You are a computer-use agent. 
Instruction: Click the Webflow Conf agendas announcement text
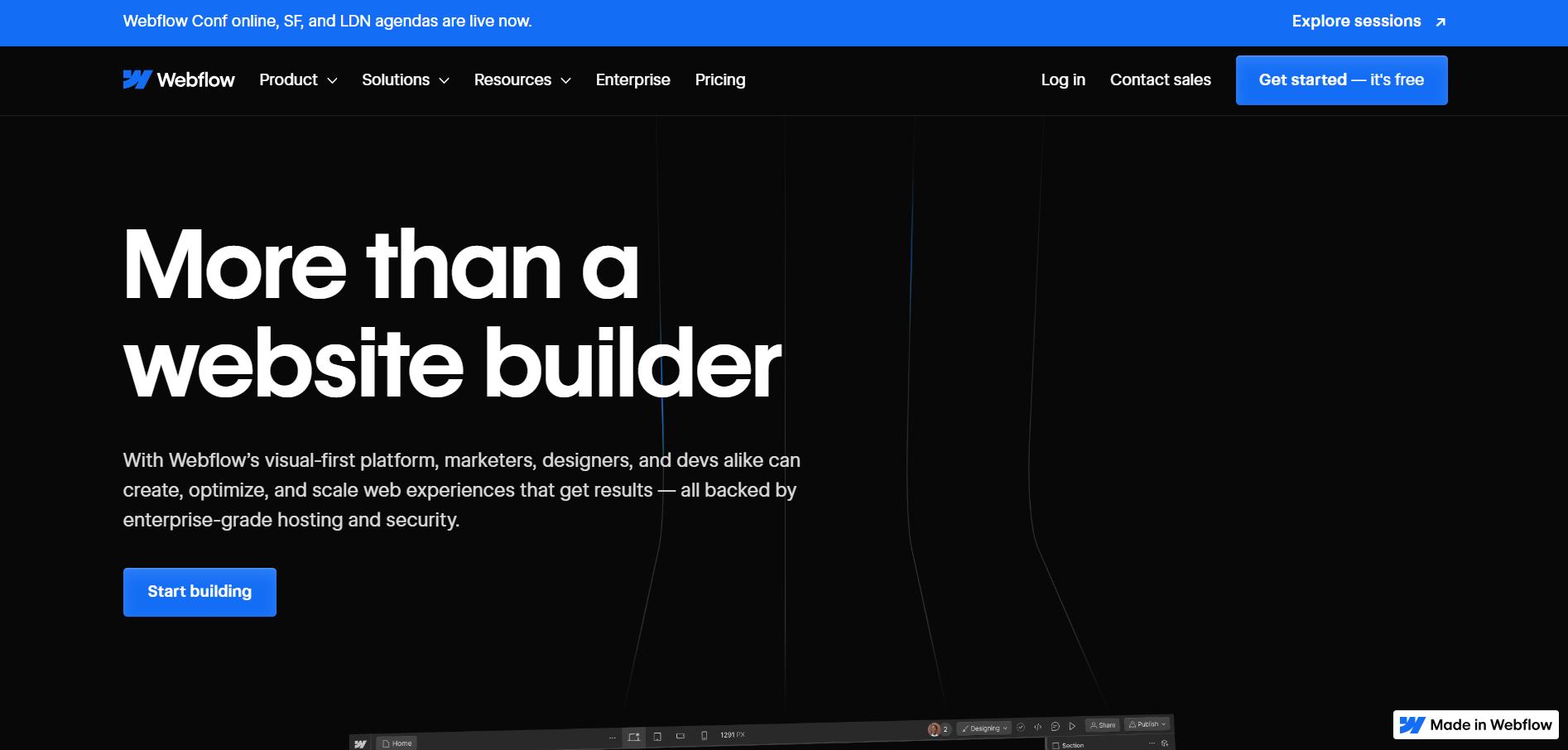coord(328,22)
